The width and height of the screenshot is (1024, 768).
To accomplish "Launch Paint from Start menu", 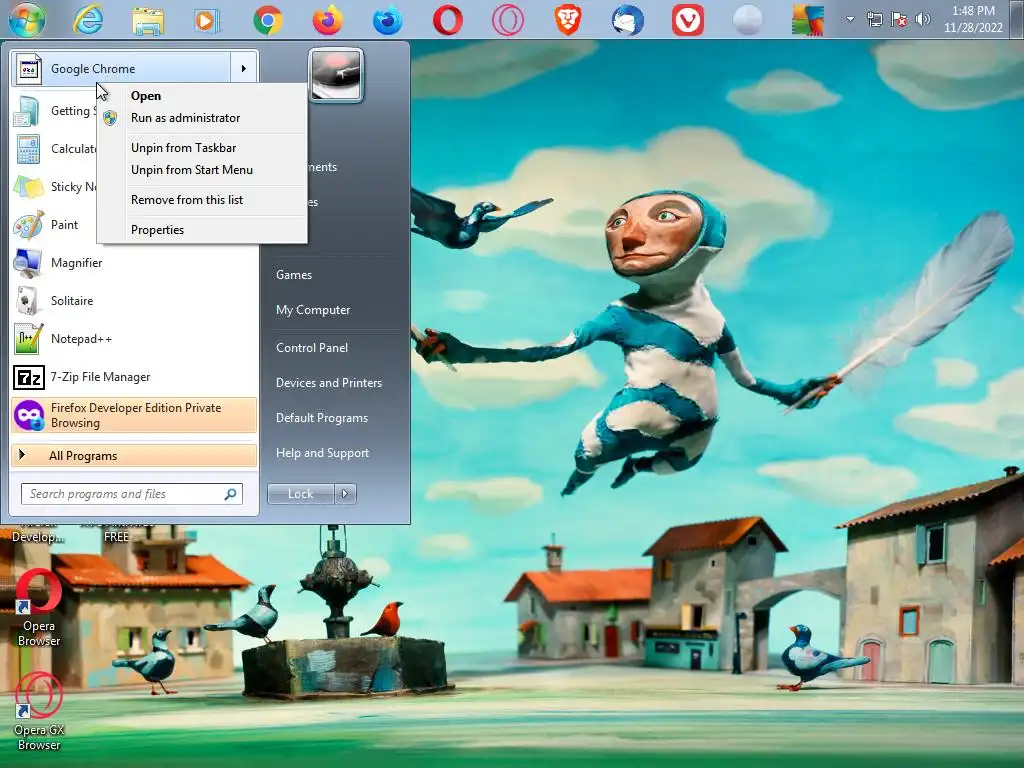I will 135,225.
